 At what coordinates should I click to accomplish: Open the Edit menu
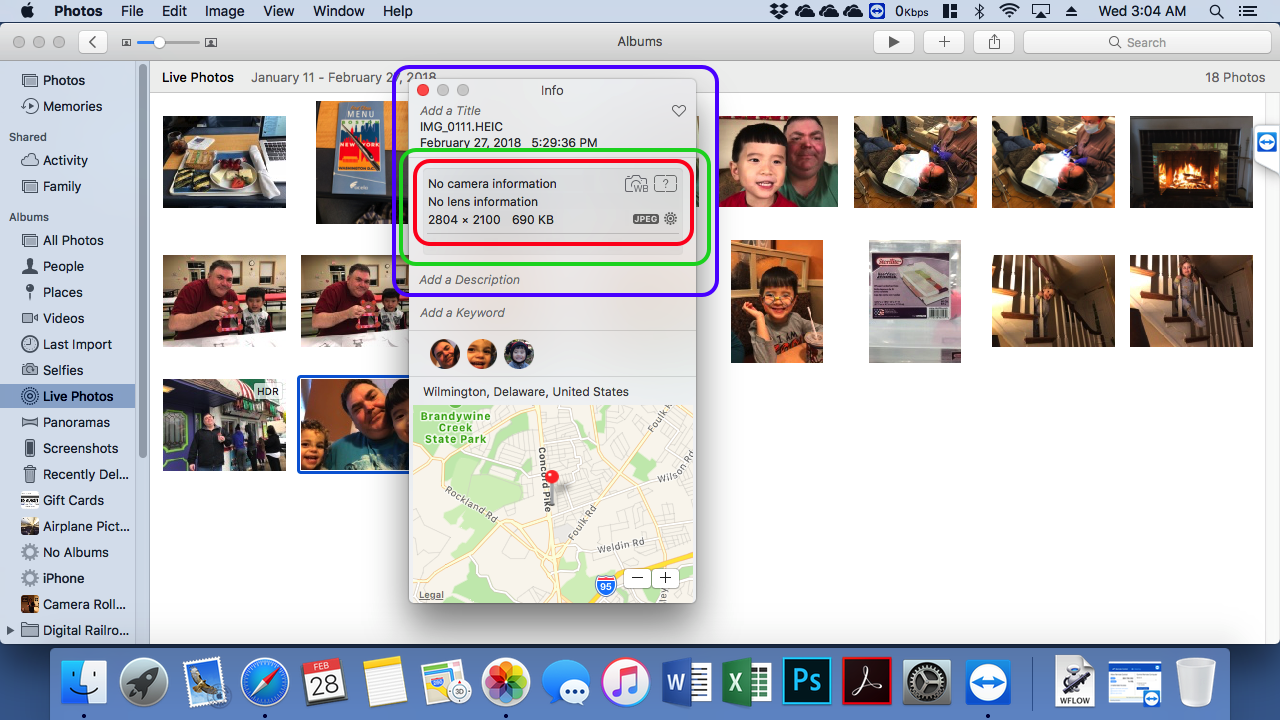[x=175, y=11]
